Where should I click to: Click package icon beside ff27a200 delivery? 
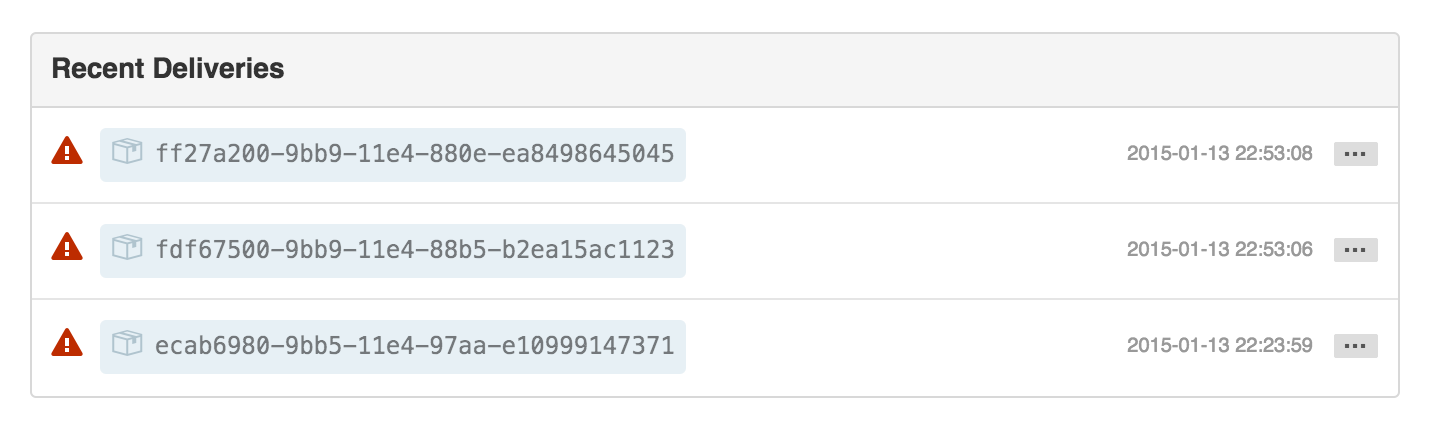tap(127, 153)
